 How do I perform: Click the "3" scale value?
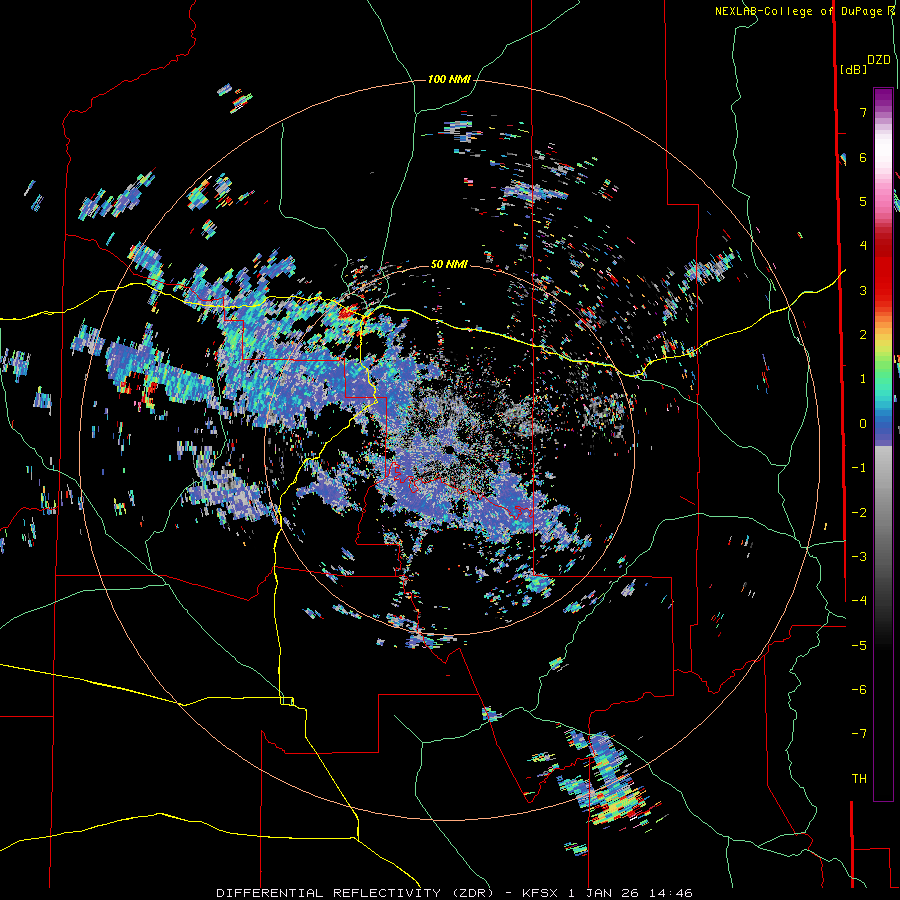coord(863,290)
